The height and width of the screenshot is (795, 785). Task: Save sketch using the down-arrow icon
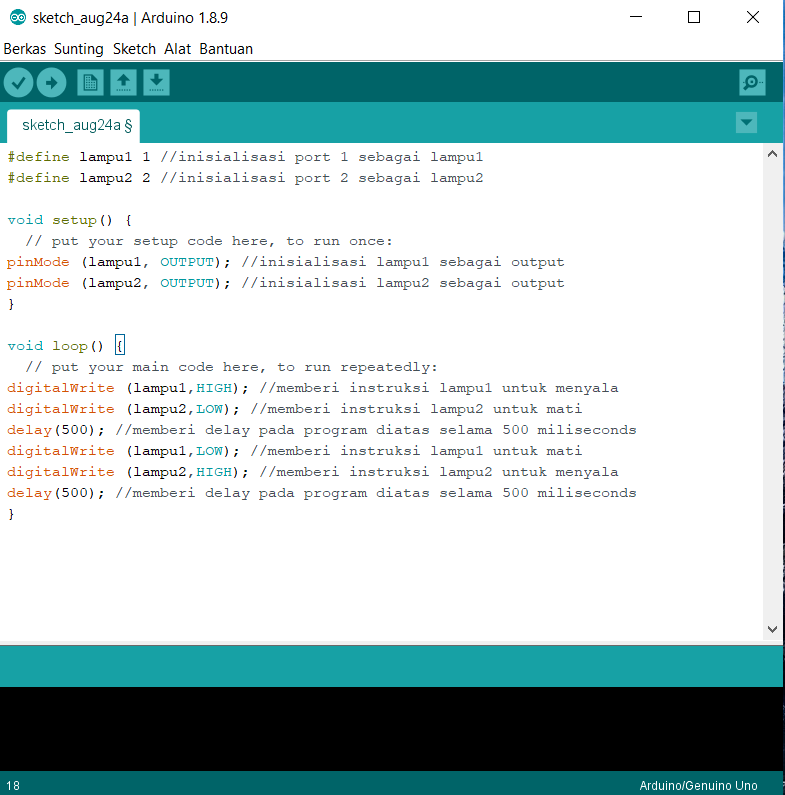click(156, 82)
